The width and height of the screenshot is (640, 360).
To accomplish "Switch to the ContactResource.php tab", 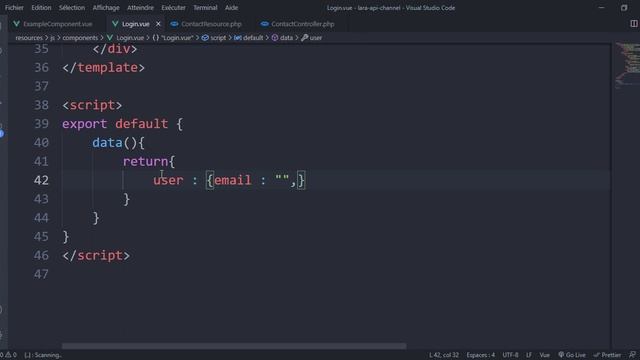I will (x=211, y=24).
